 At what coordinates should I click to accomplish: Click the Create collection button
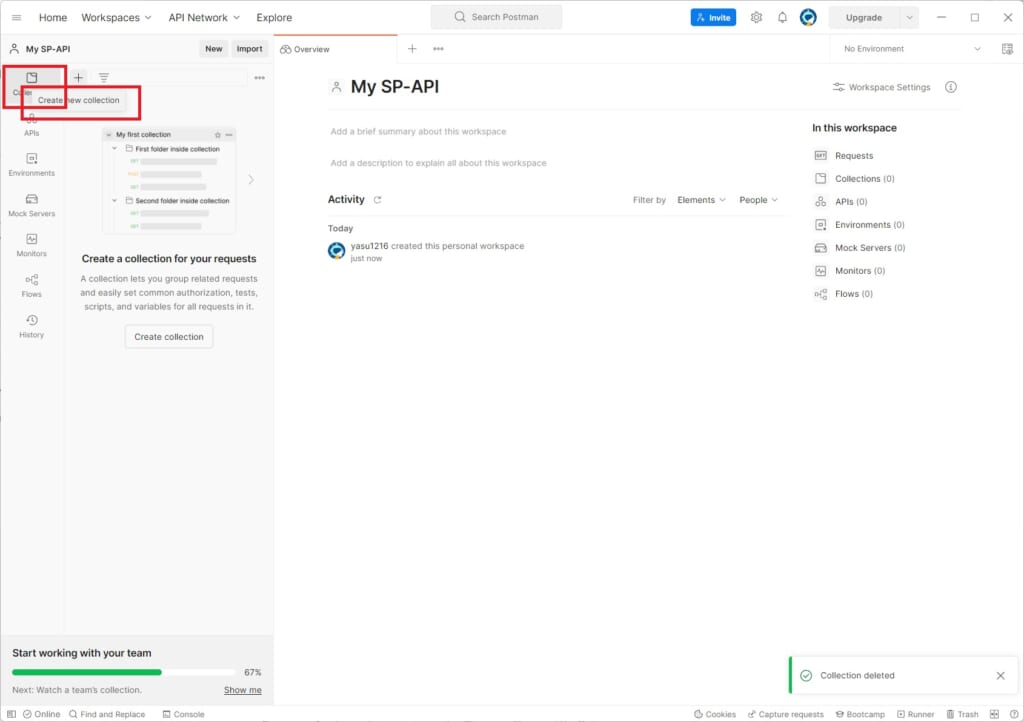[169, 337]
